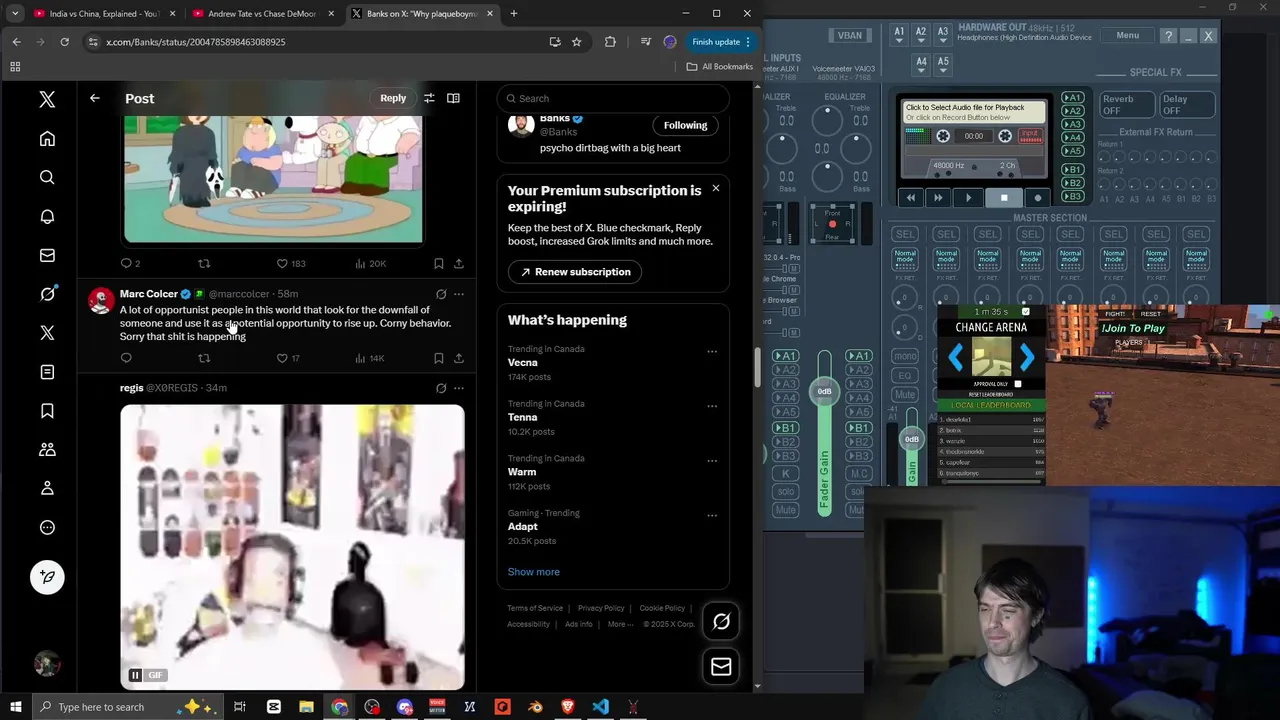Click X search input field
The width and height of the screenshot is (1280, 720).
coord(613,98)
